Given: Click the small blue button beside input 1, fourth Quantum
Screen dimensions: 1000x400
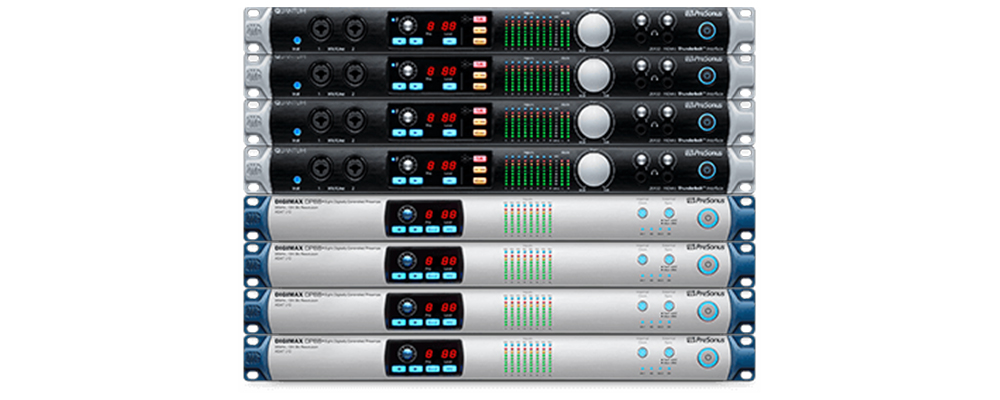Looking at the screenshot, I should pos(295,179).
